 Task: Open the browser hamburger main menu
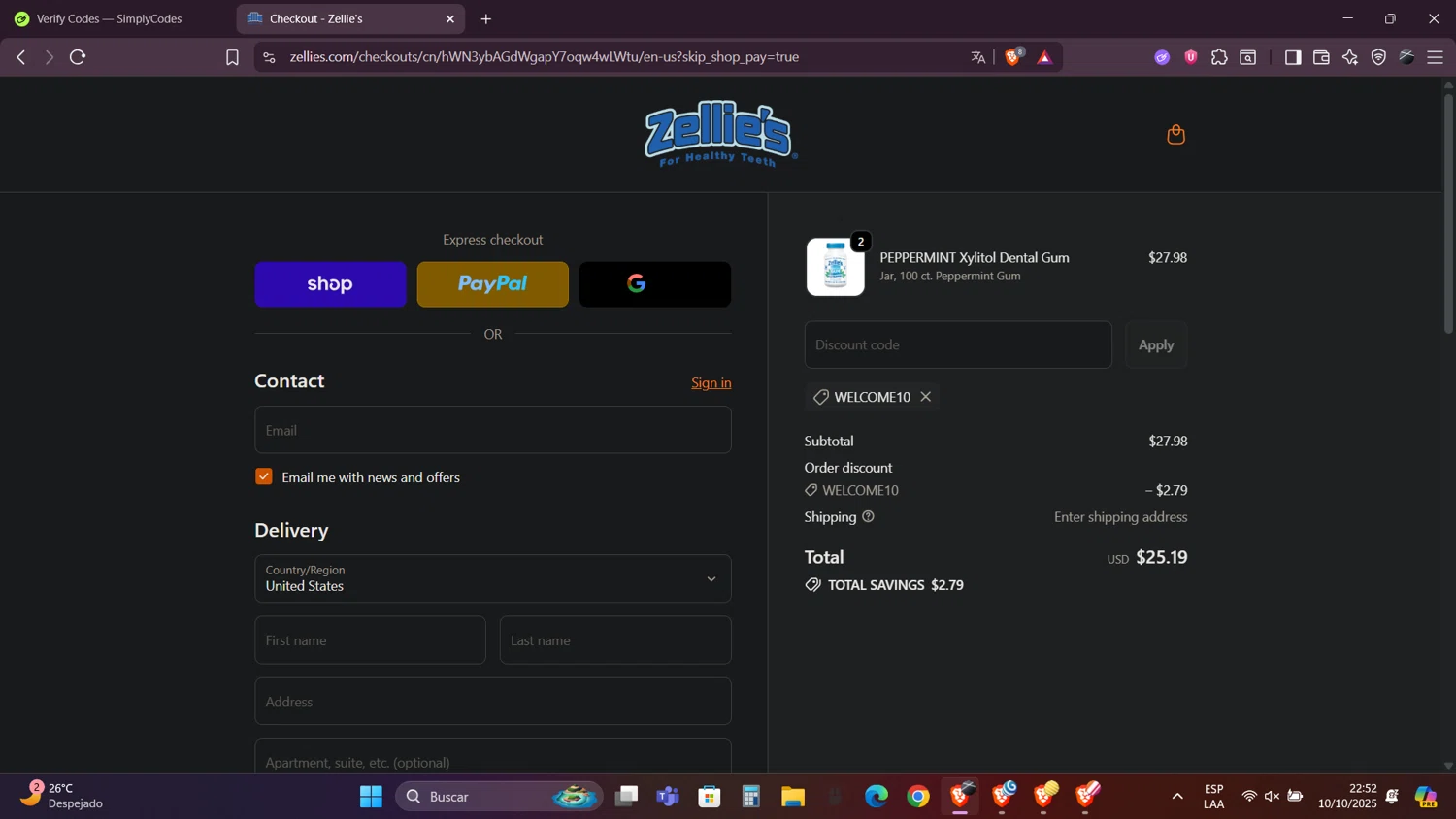1435,57
